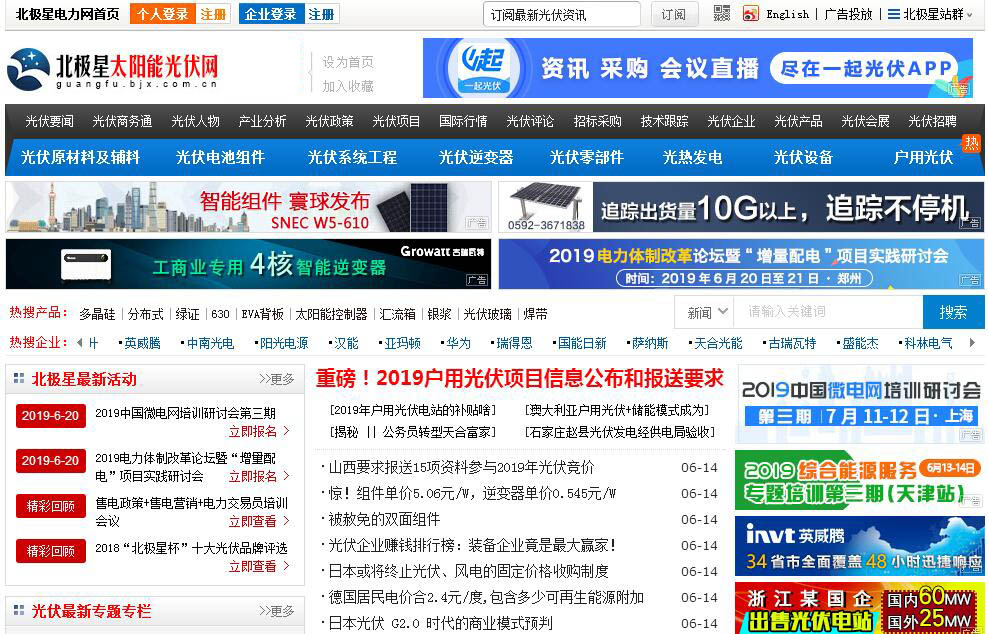This screenshot has height=634, width=988.
Task: Click the 订阅 subscribe button
Action: click(674, 14)
